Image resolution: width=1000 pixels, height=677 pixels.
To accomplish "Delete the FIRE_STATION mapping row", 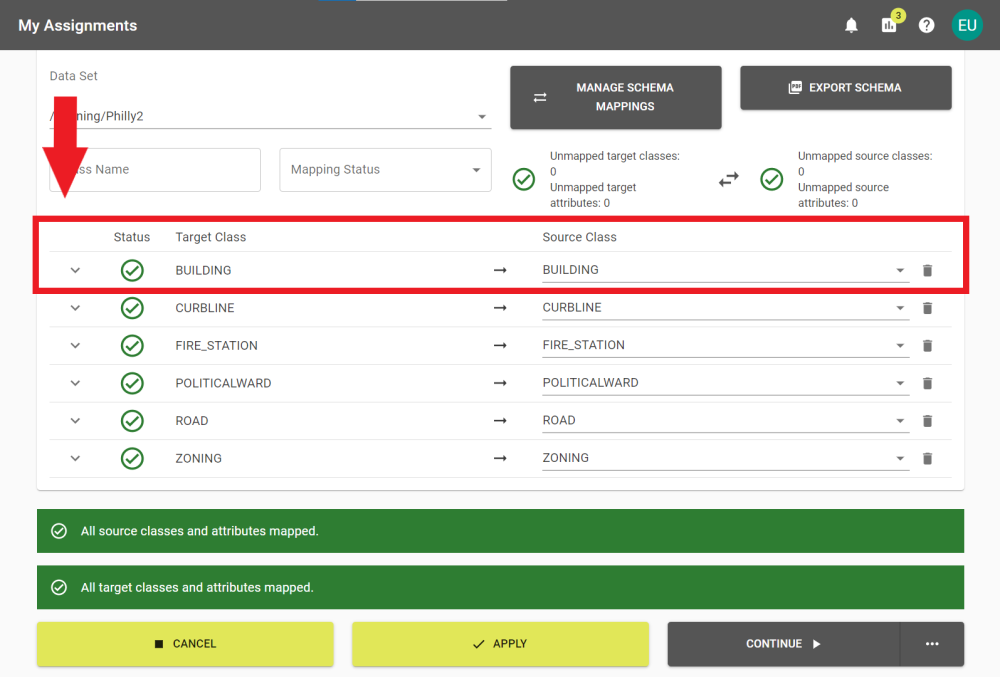I will pos(927,346).
